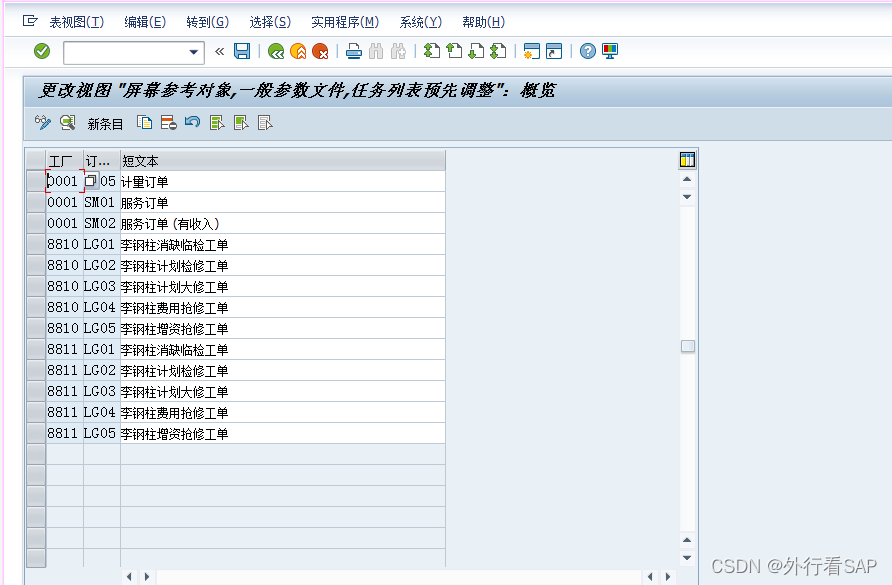Go to the previous page icon
This screenshot has height=585, width=892.
point(454,51)
